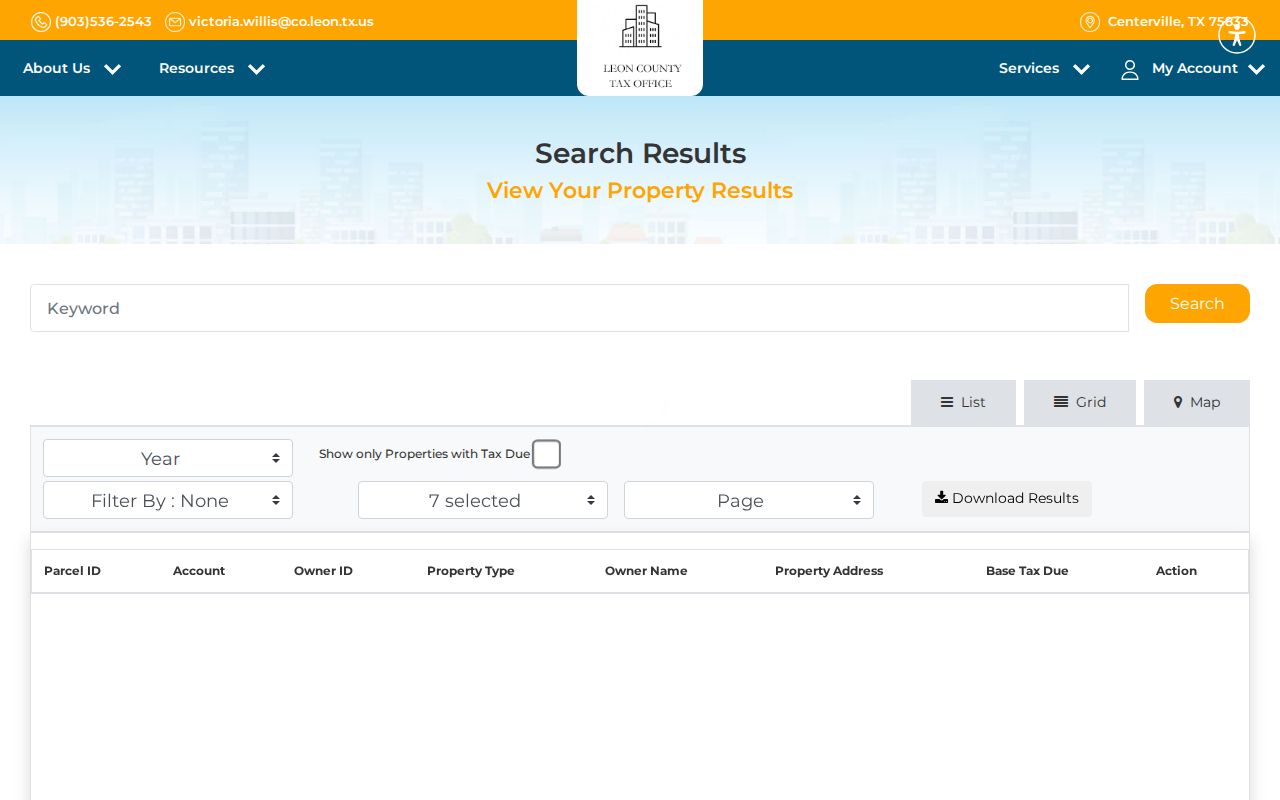Click the location pin icon near Centerville

[x=1090, y=22]
